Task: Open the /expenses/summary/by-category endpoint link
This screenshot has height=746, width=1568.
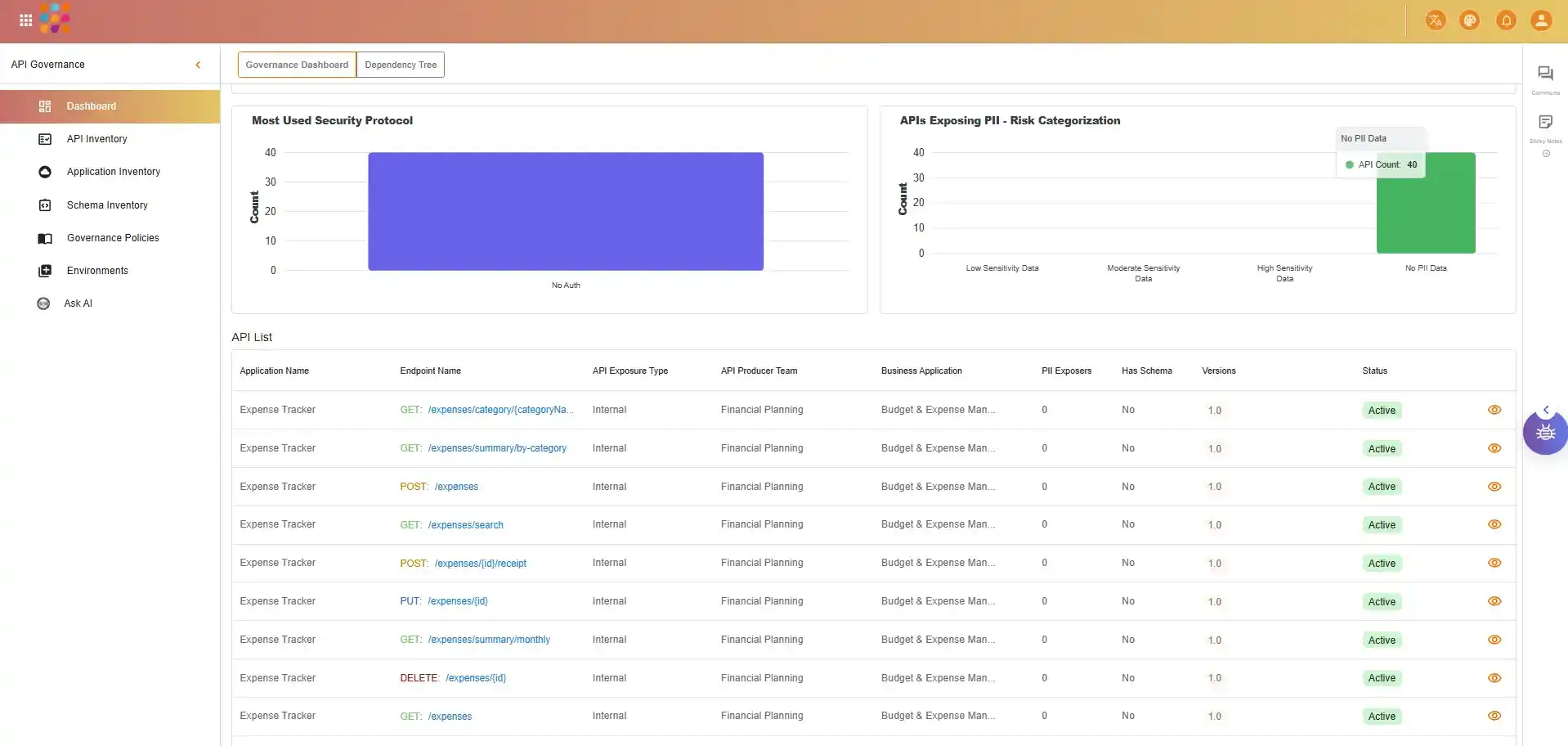Action: click(496, 448)
